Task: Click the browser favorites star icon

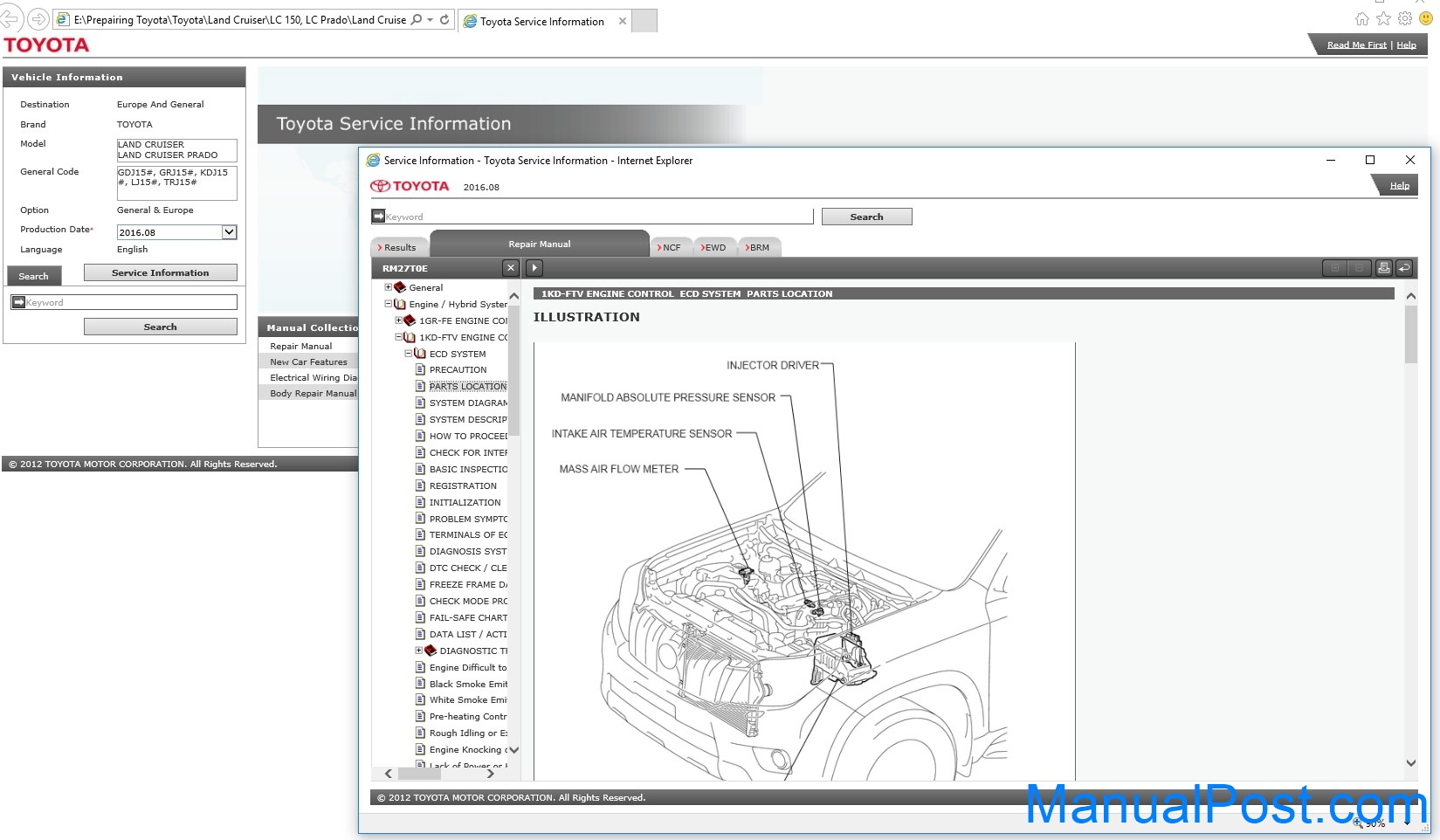Action: (x=1383, y=18)
